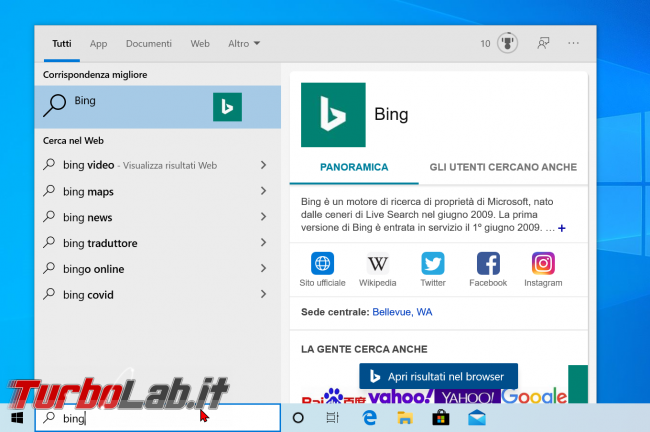Expand the bing news suggestion arrow
This screenshot has height=432, width=650.
pos(263,216)
